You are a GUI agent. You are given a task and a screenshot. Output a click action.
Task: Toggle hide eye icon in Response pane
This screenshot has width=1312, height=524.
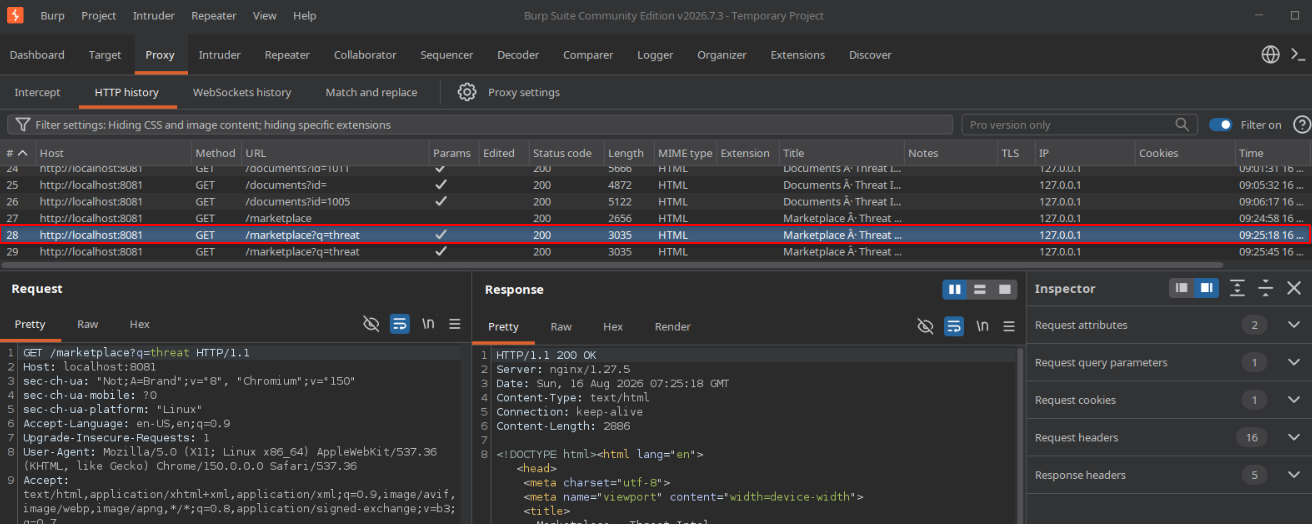point(926,326)
